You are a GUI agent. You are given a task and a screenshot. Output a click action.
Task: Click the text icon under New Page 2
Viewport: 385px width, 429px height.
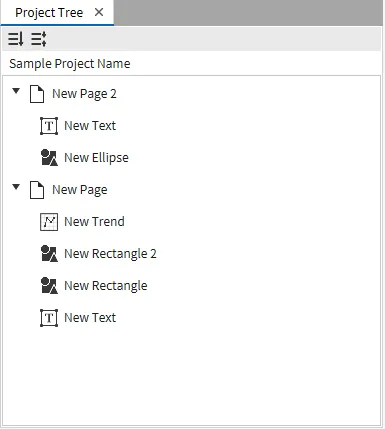pos(49,126)
